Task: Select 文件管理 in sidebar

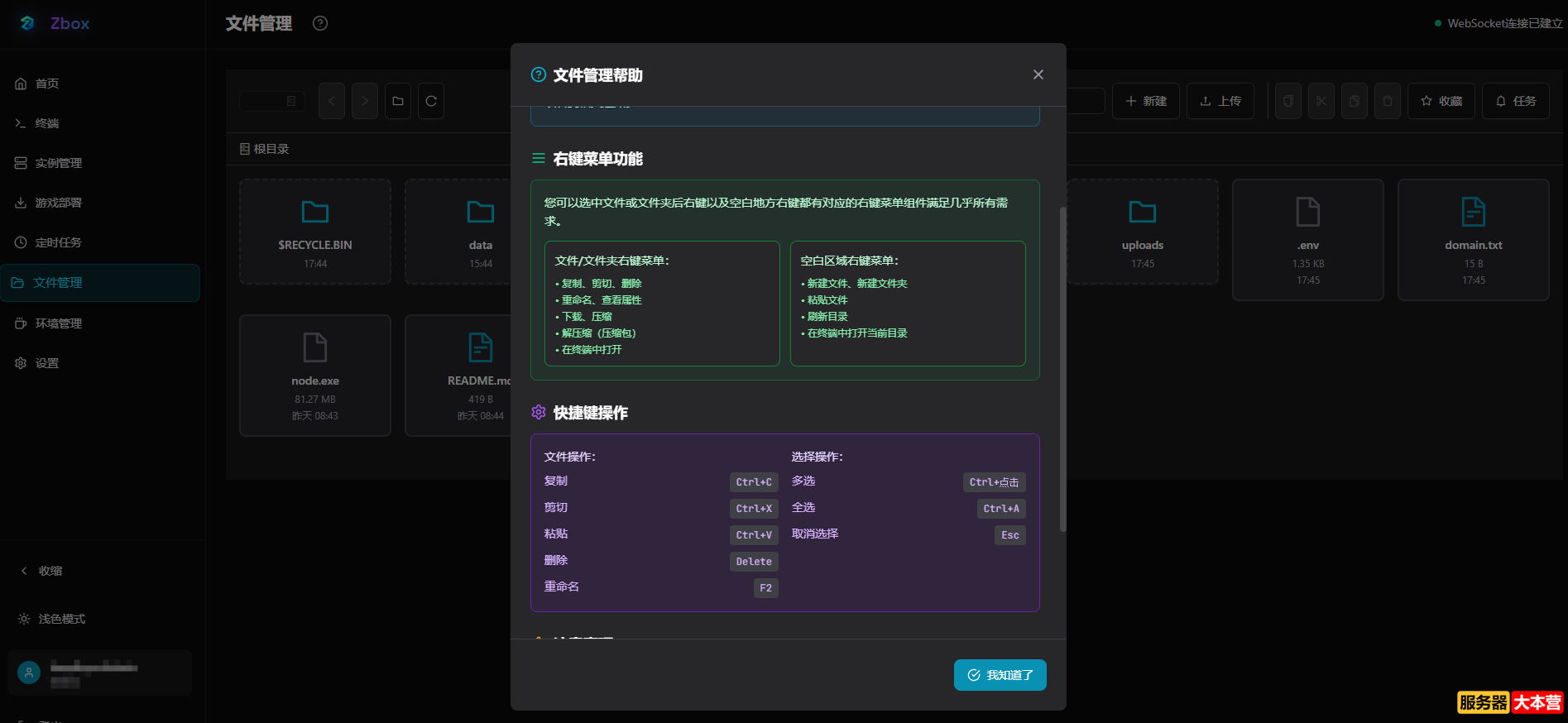Action: 100,283
